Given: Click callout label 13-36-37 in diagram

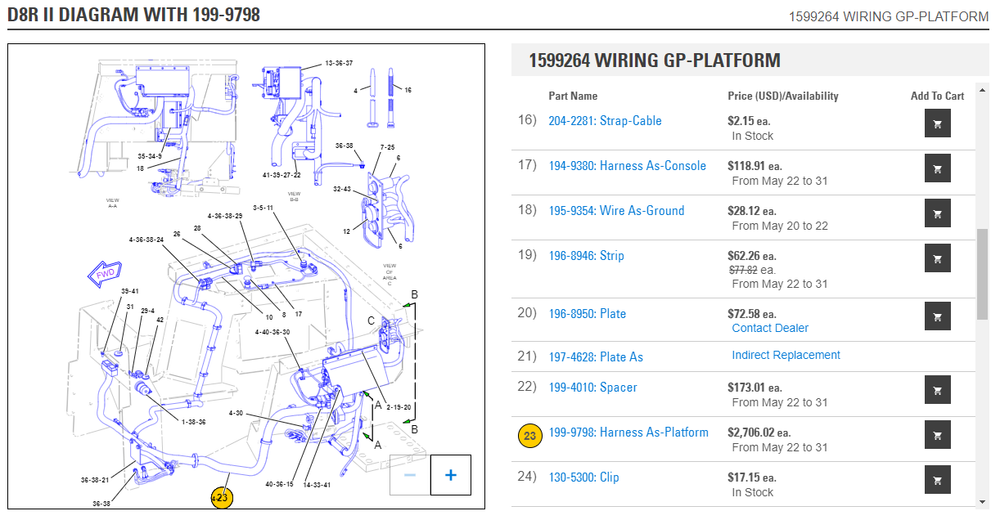Looking at the screenshot, I should tap(339, 63).
